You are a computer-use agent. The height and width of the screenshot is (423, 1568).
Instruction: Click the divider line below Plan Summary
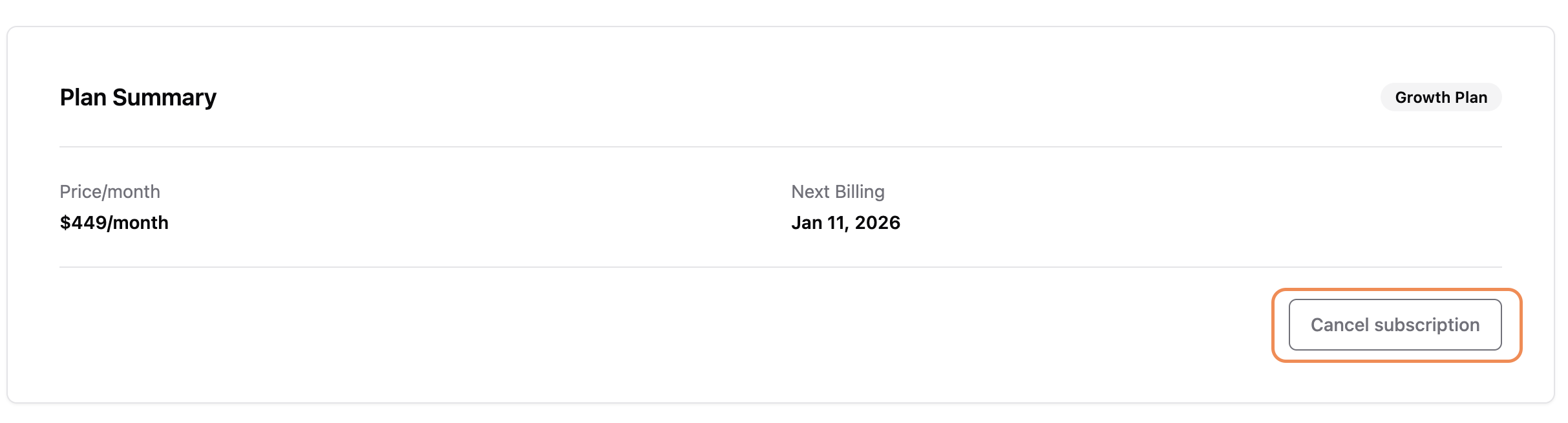pos(780,147)
